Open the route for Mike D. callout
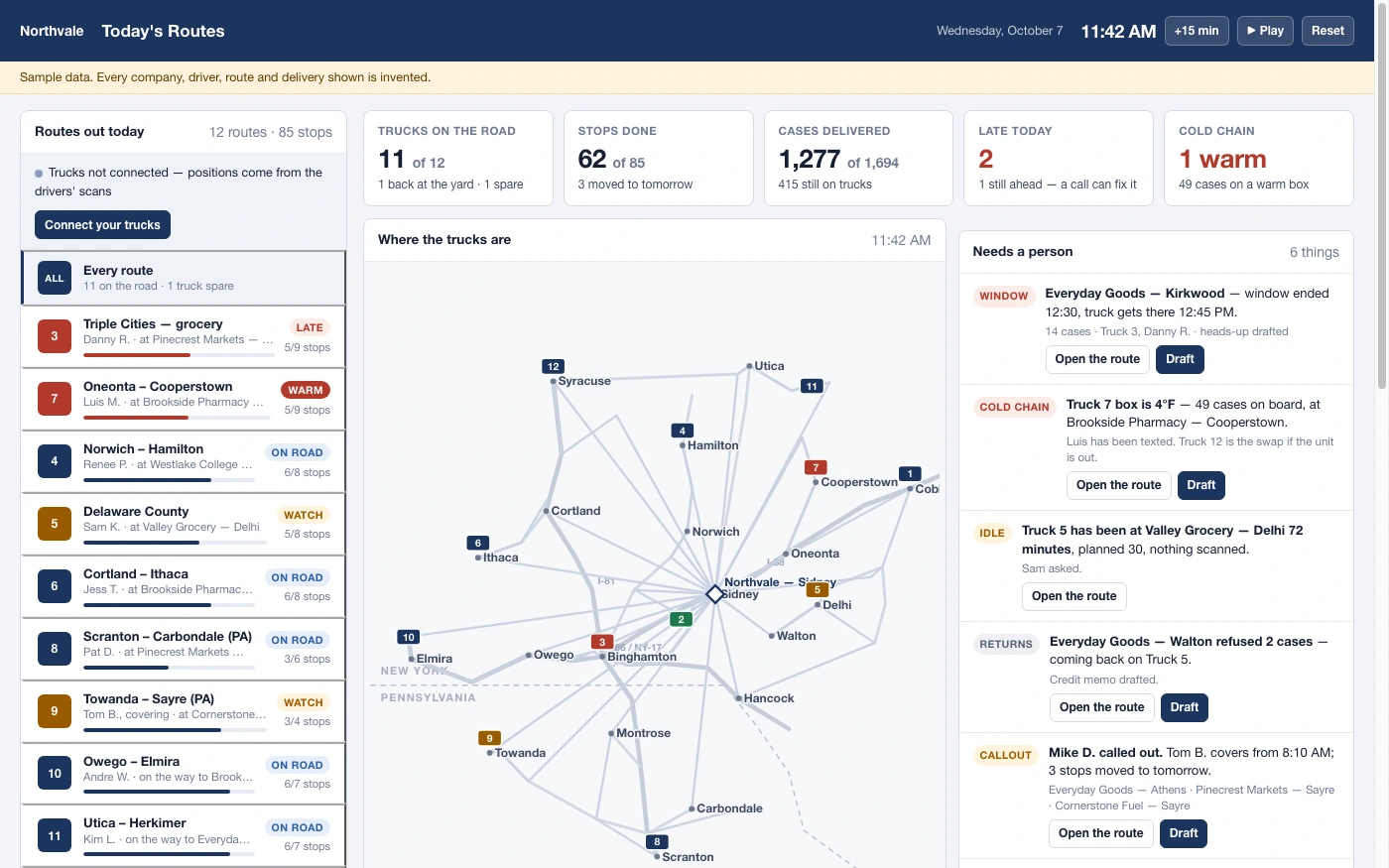 [x=1100, y=833]
